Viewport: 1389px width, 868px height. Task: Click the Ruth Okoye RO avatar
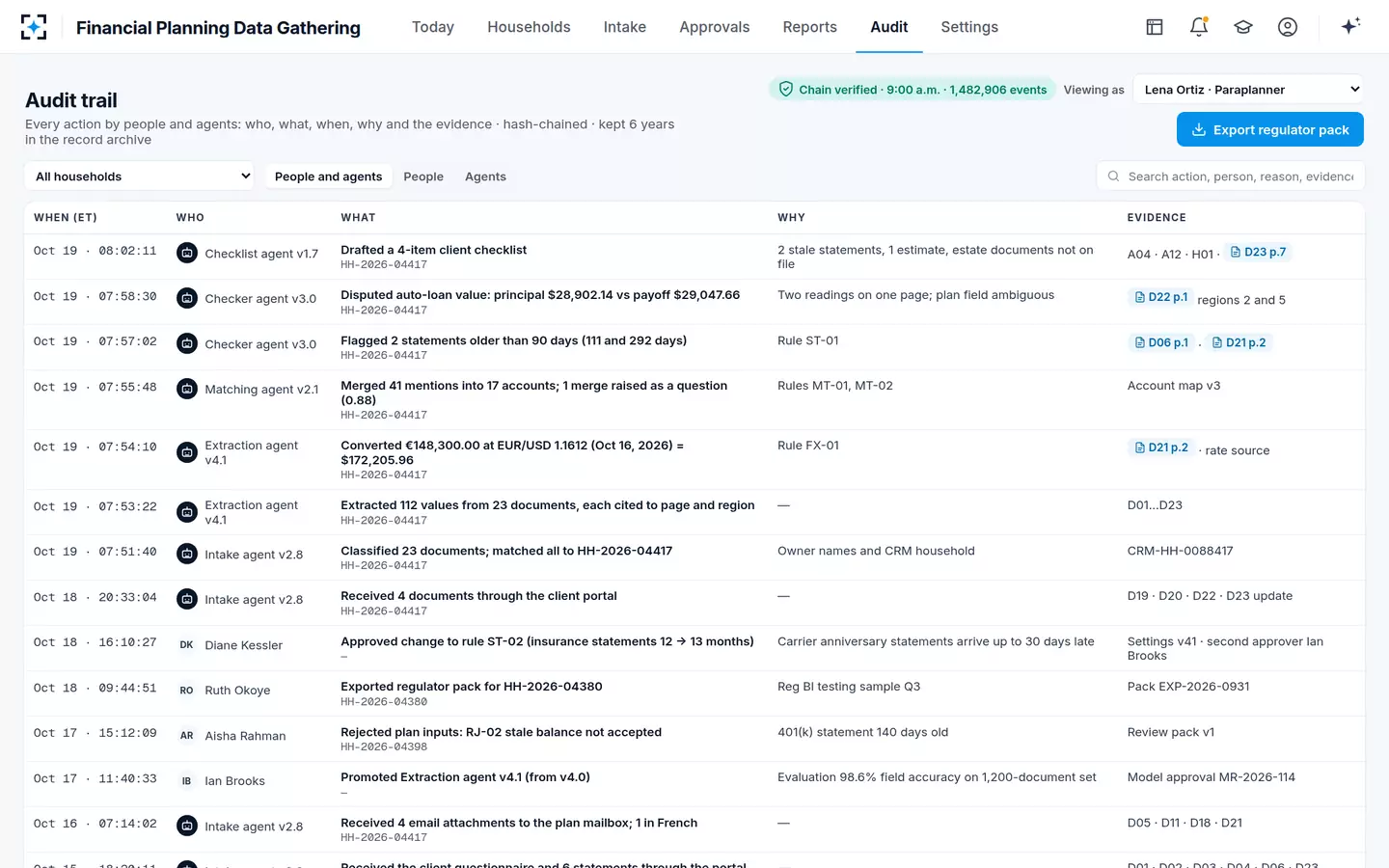(x=187, y=691)
